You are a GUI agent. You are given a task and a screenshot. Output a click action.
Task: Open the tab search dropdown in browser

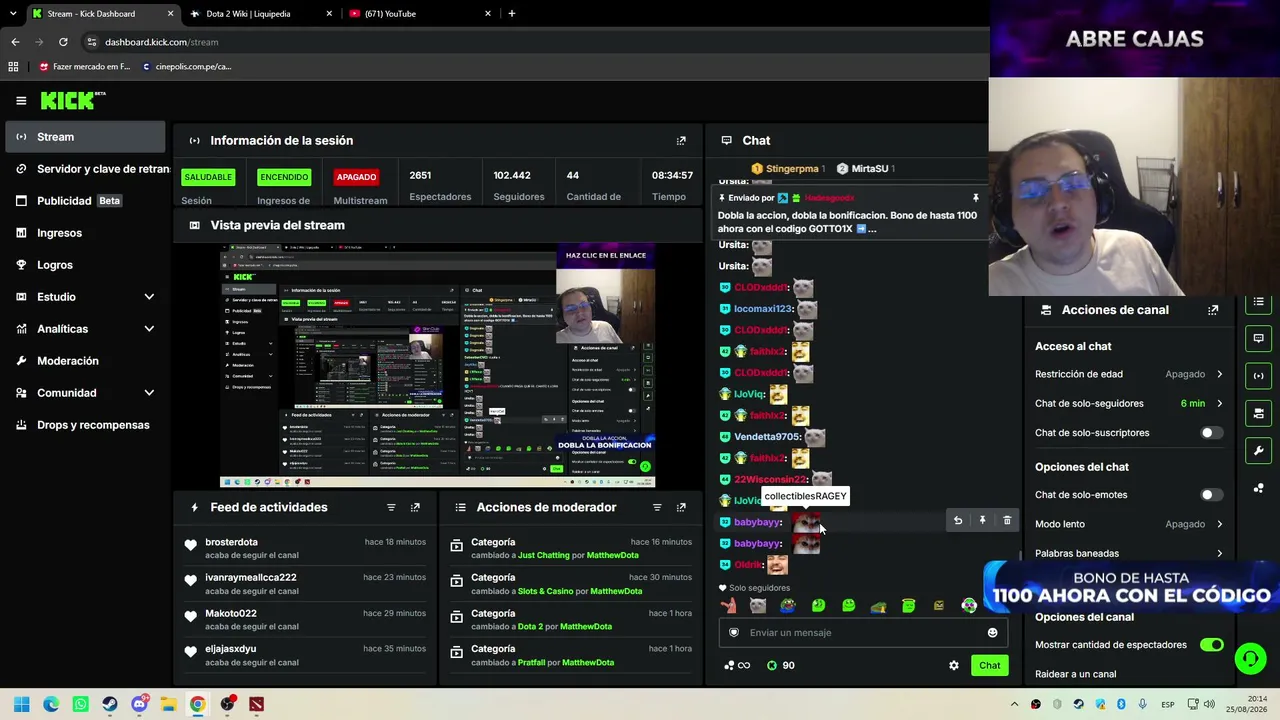coord(13,14)
